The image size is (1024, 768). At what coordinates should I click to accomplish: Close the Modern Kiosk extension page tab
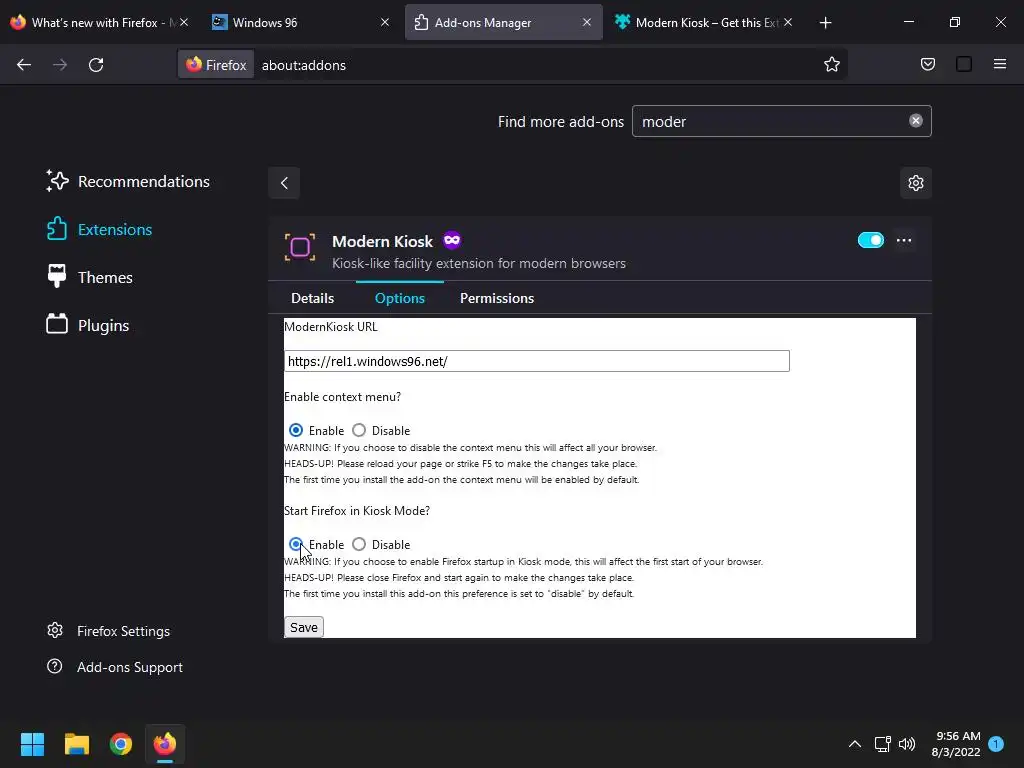click(788, 22)
